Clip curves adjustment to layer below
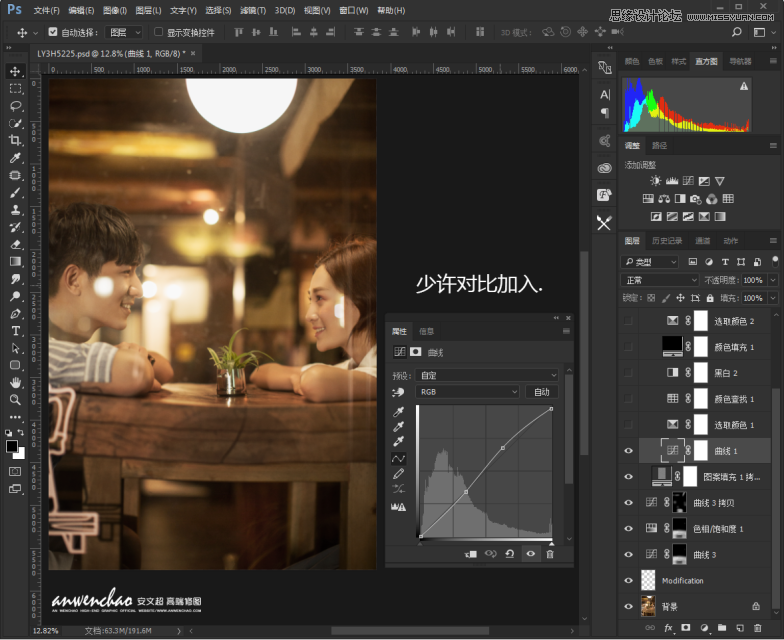 coord(471,554)
